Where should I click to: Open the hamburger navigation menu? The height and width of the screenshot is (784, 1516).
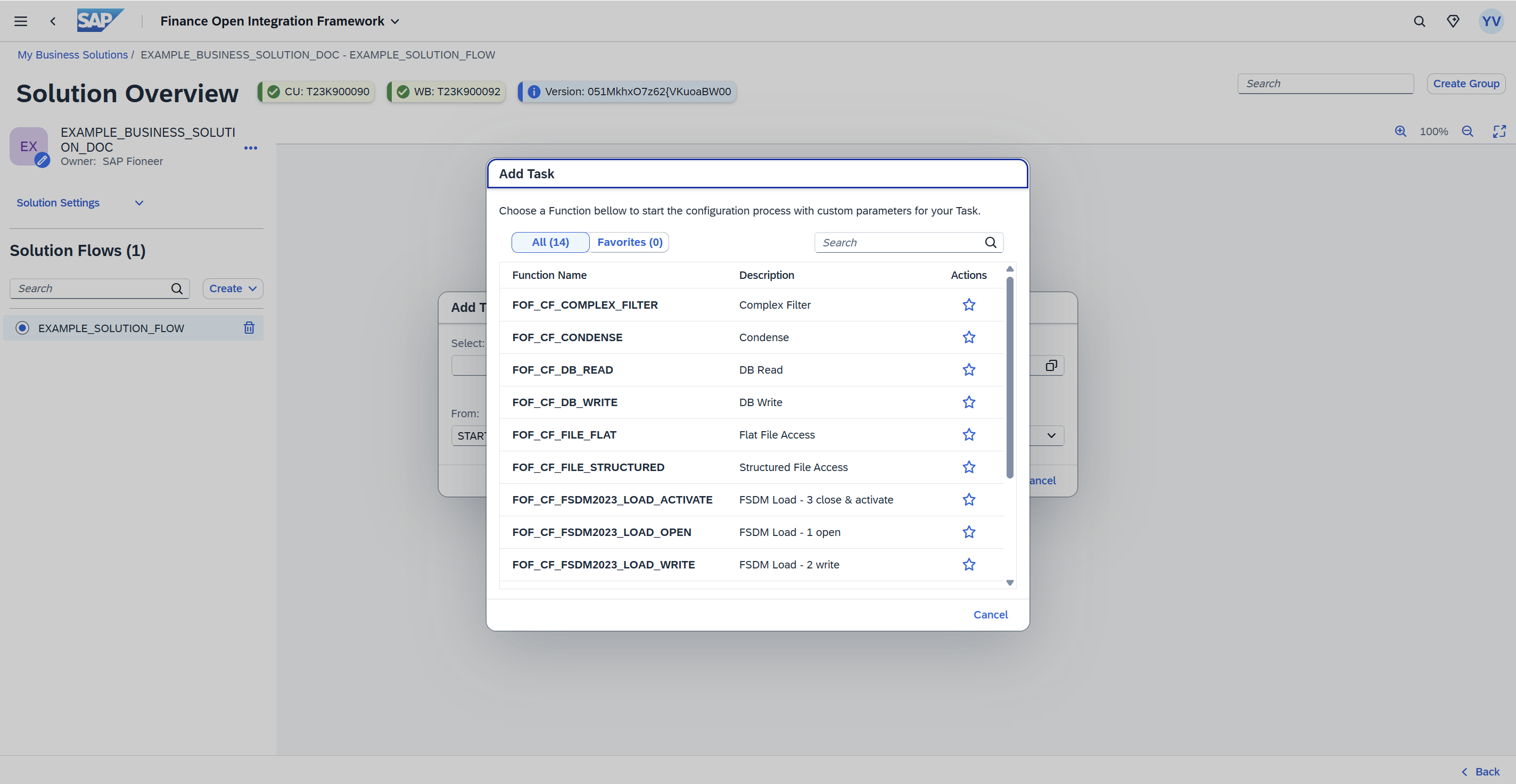coord(21,21)
